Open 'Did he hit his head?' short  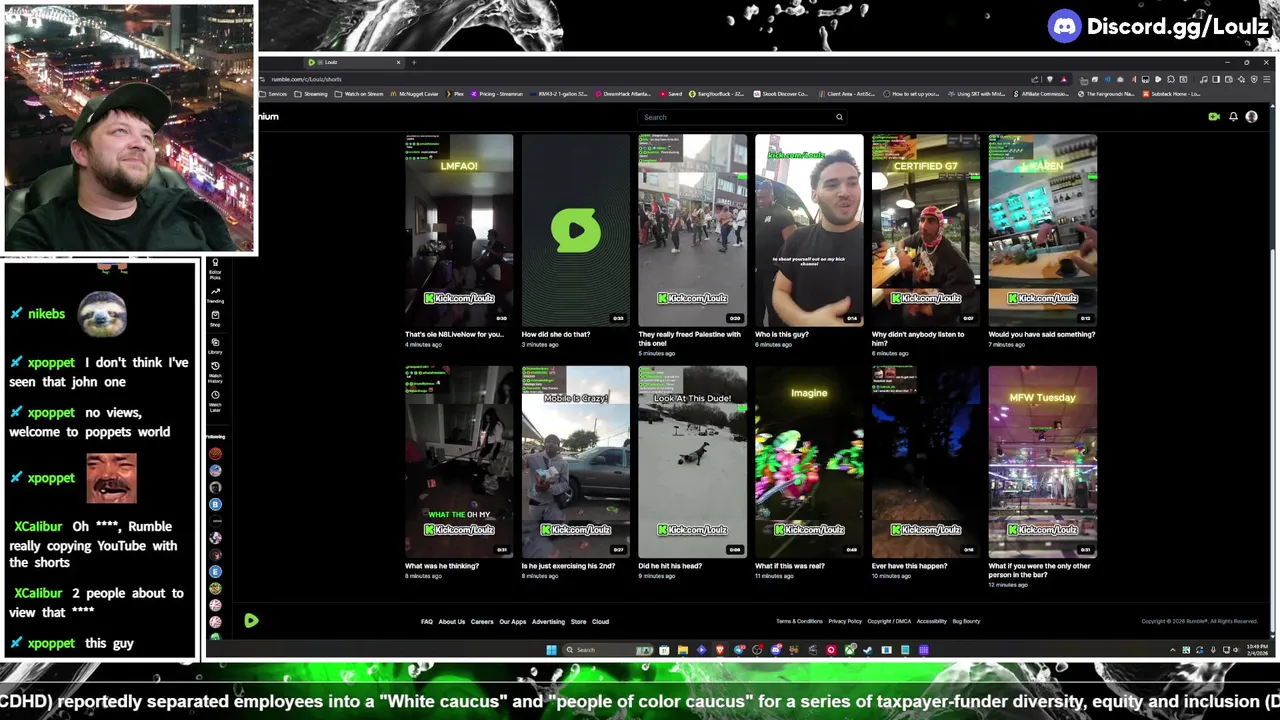[x=692, y=461]
